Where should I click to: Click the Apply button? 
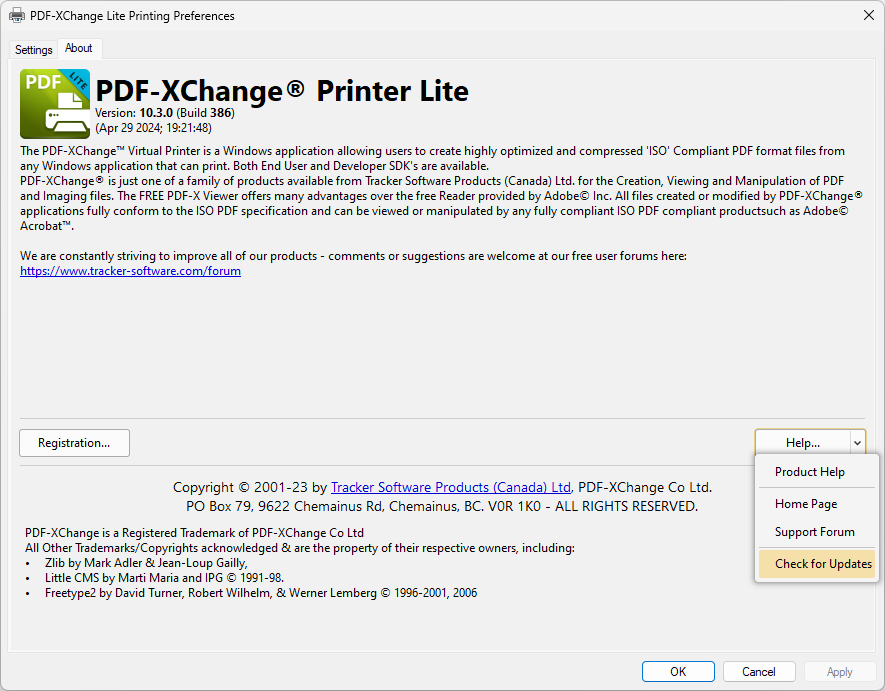point(839,672)
